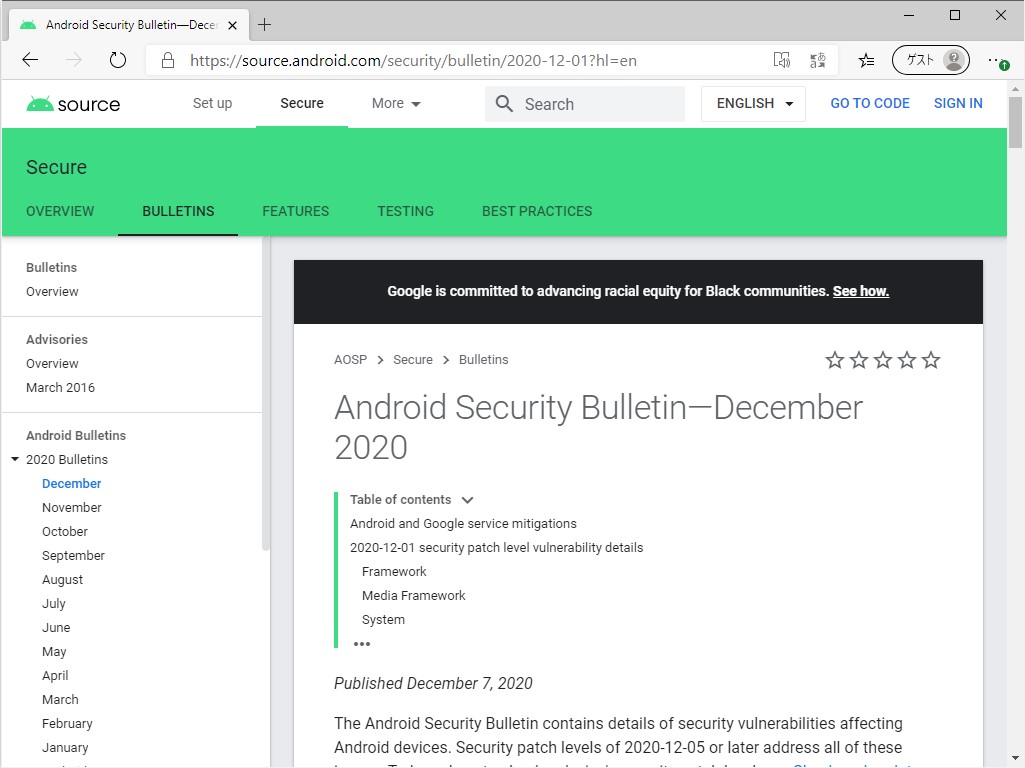Click the back navigation arrow
The height and width of the screenshot is (768, 1025).
30,60
